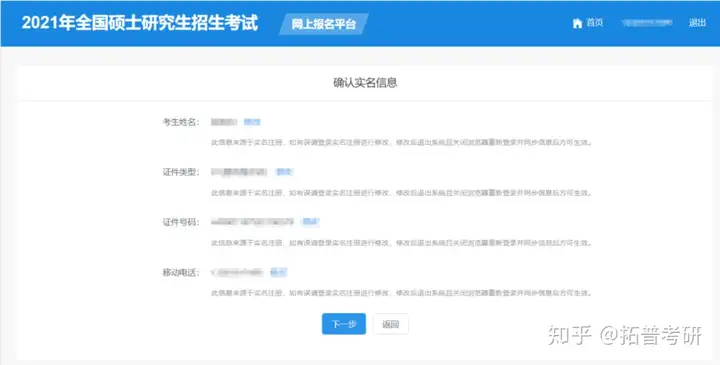720x365 pixels.
Task: Click the blurred mobile phone value
Action: 237,272
